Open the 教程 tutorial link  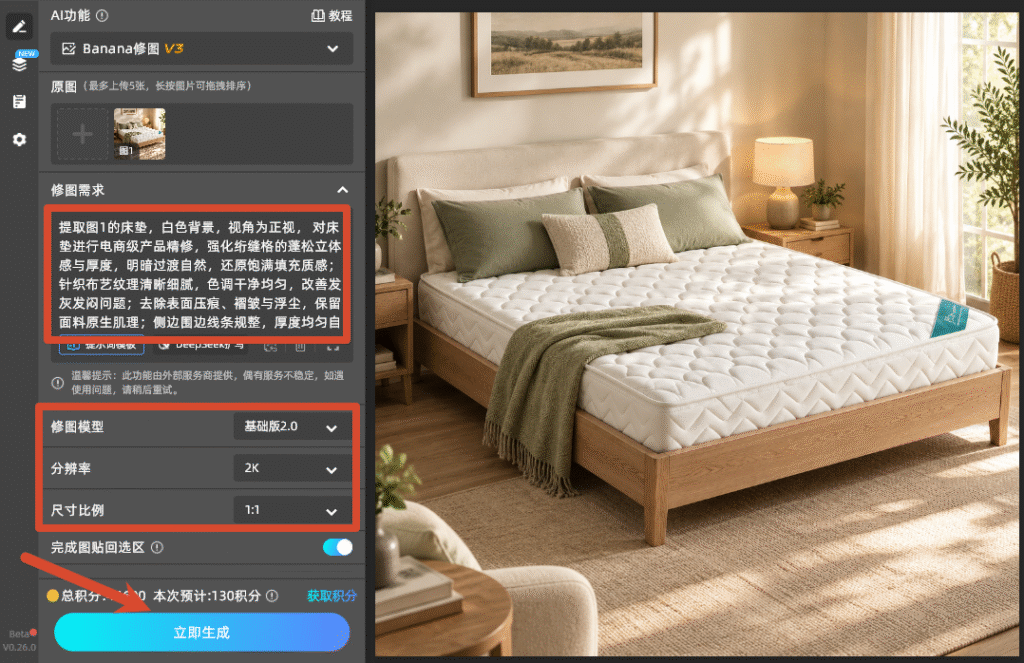331,16
